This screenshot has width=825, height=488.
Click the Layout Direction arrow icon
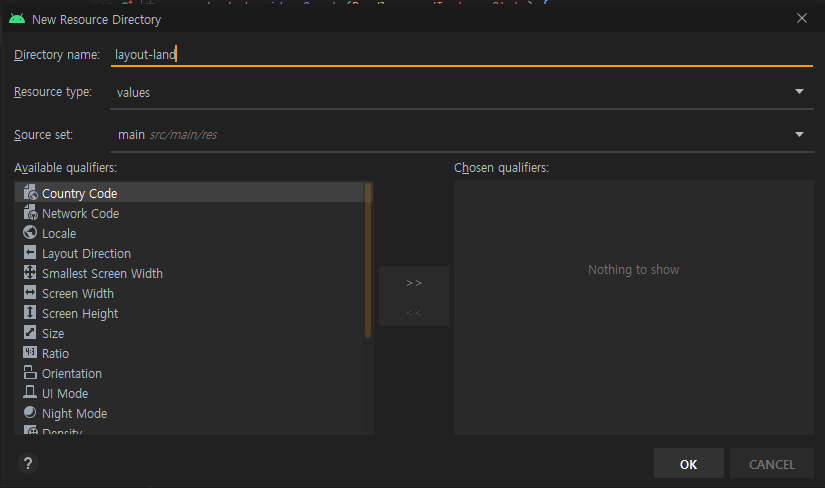(30, 252)
